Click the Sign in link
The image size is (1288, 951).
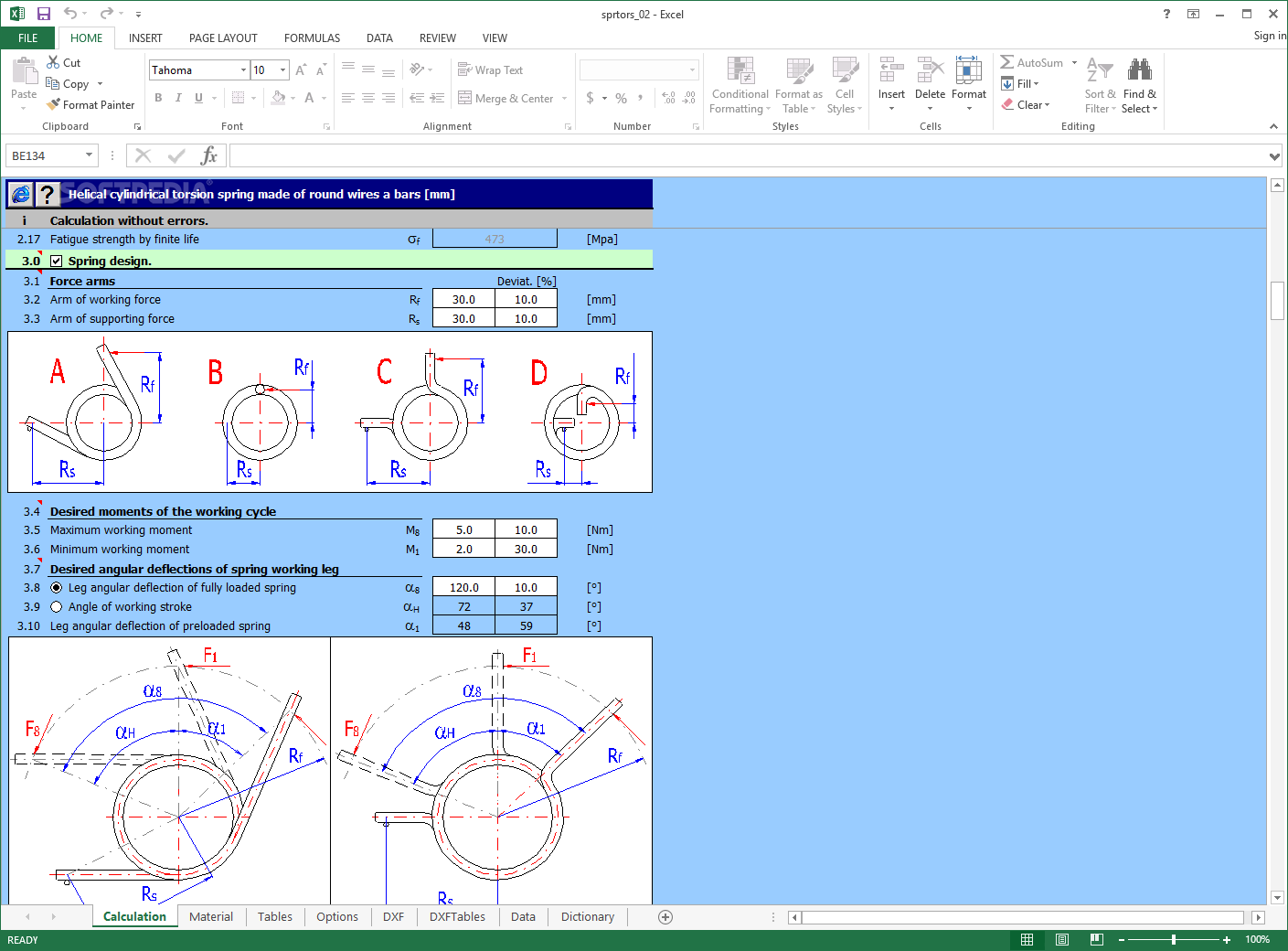1270,36
